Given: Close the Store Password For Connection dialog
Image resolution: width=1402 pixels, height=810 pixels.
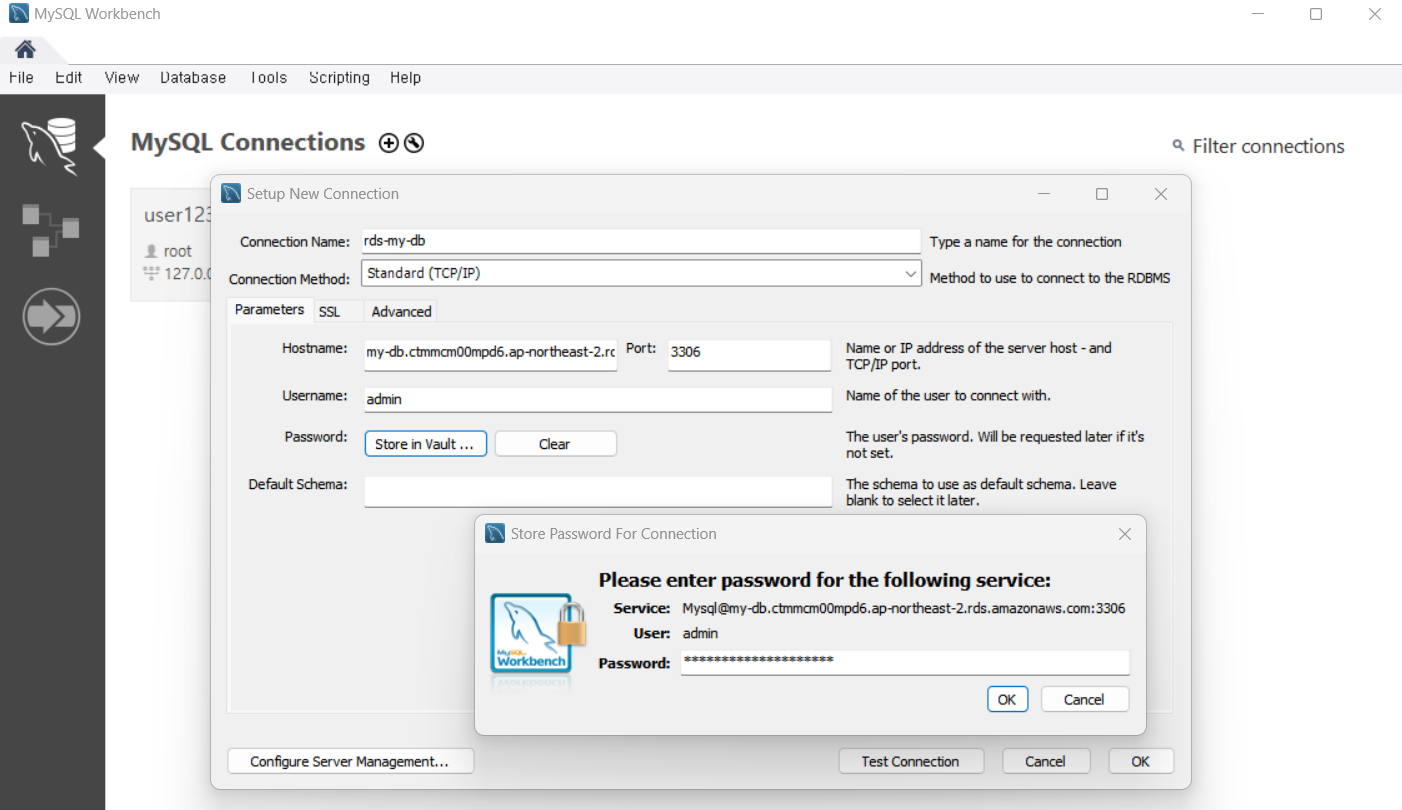Looking at the screenshot, I should point(1125,534).
